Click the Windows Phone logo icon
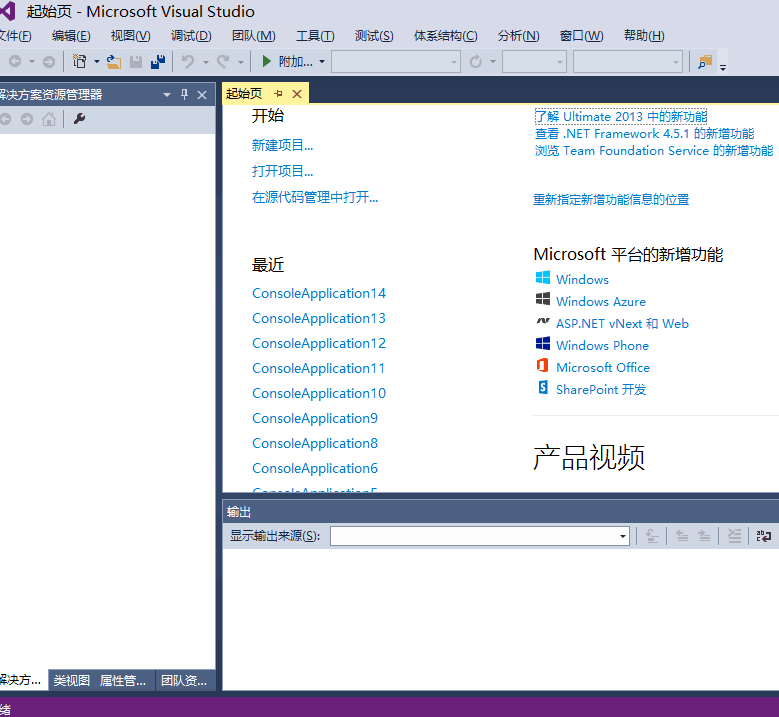This screenshot has height=717, width=779. [x=543, y=343]
